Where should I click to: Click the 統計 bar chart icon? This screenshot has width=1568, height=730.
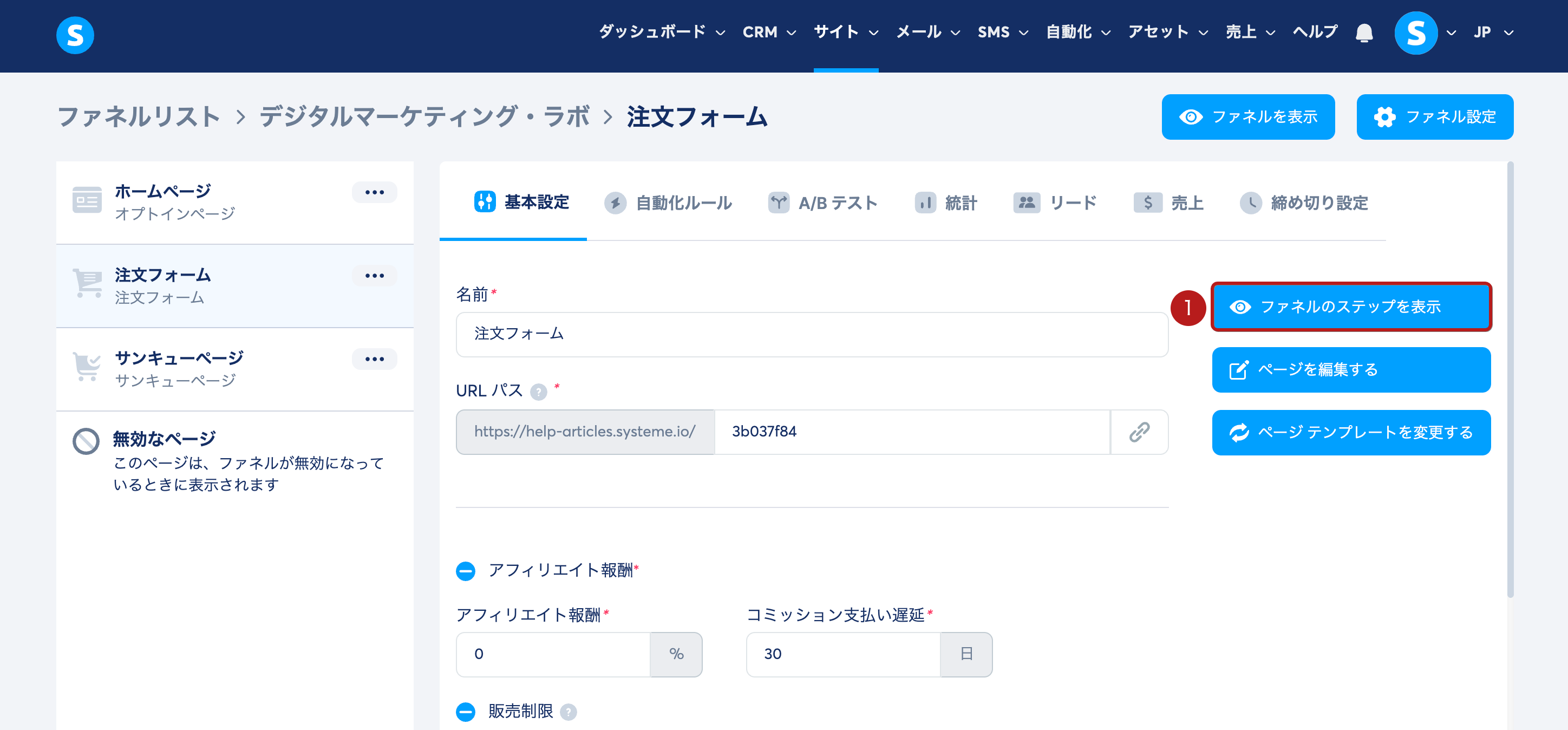925,202
